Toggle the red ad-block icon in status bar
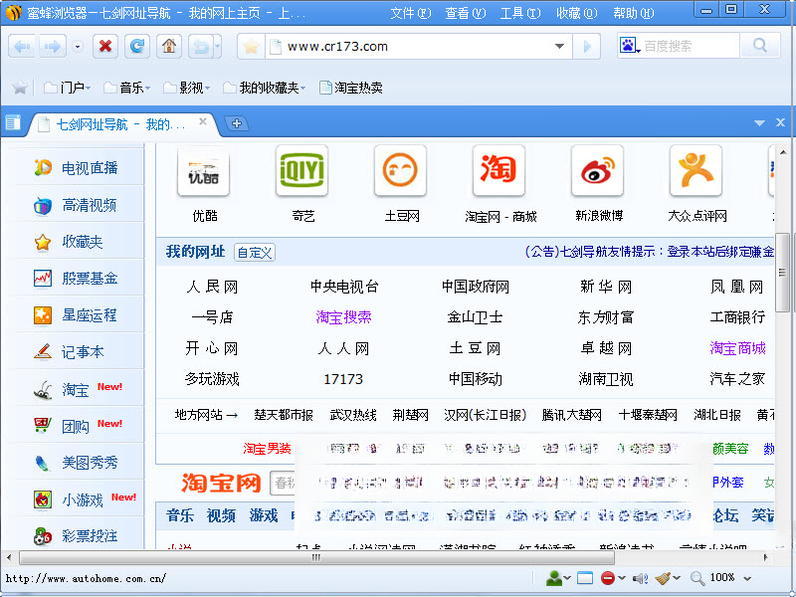796x597 pixels. coord(608,578)
